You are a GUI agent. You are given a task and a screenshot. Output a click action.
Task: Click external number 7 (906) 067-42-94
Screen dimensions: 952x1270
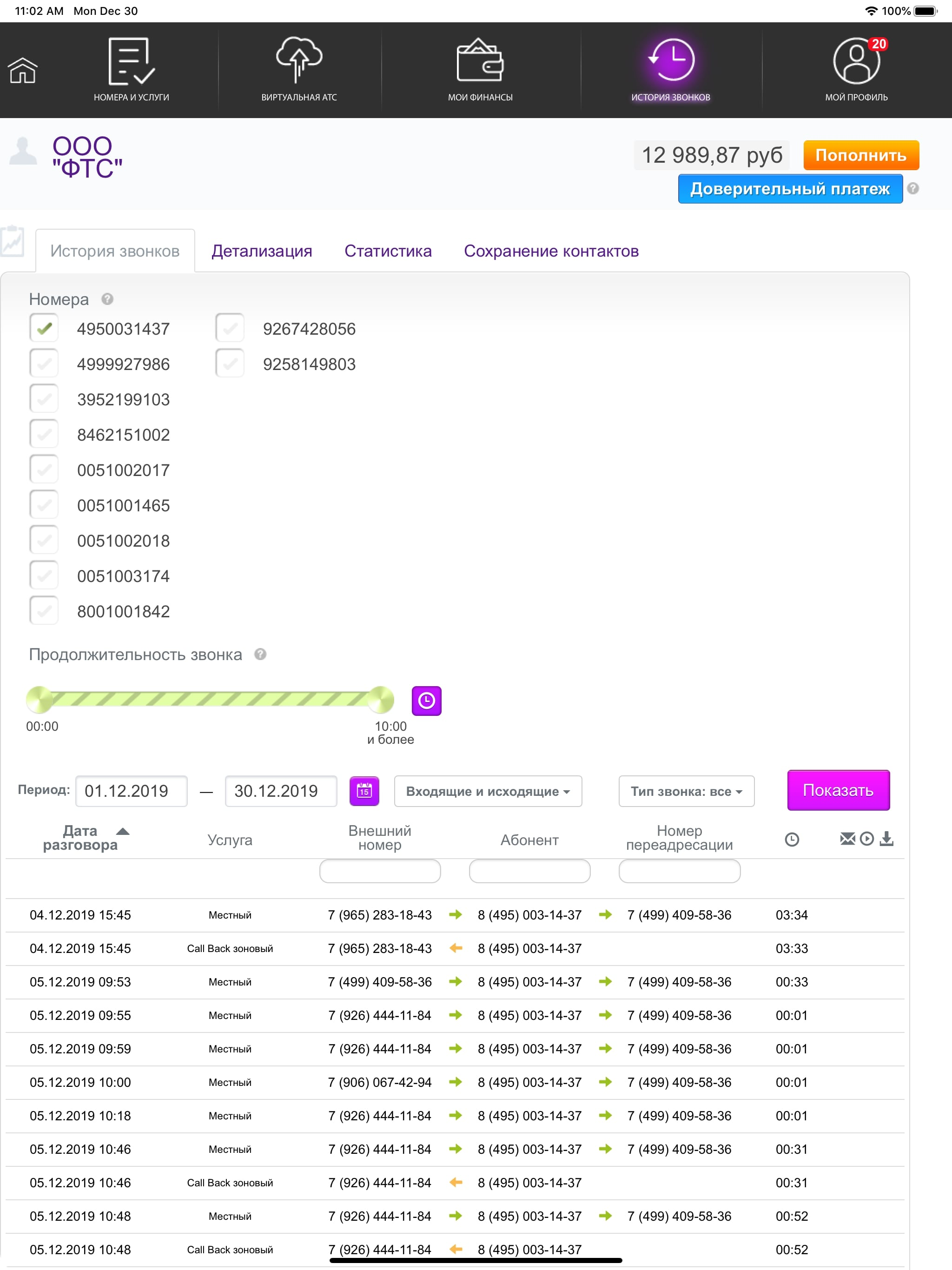(x=379, y=1082)
